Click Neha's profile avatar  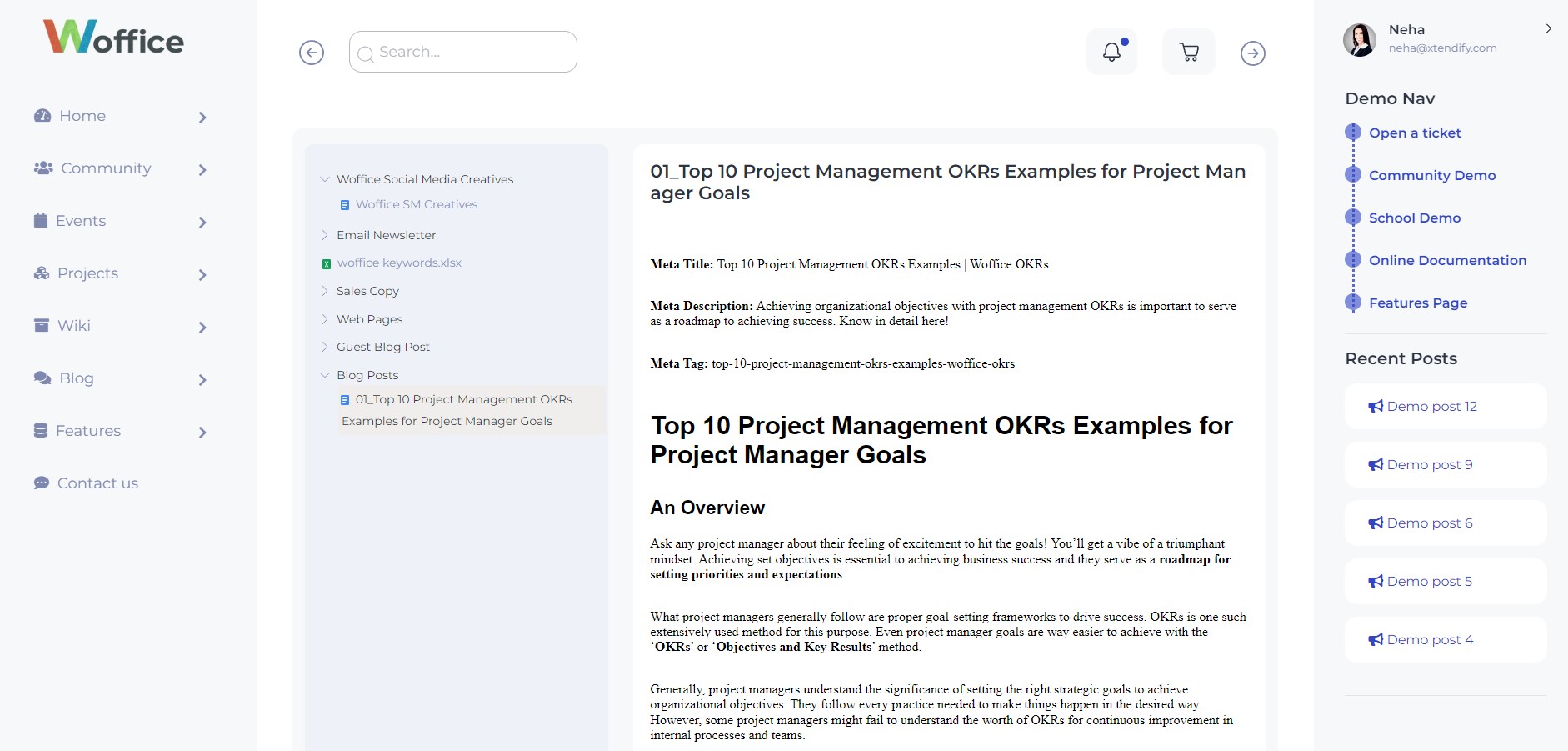[1359, 40]
